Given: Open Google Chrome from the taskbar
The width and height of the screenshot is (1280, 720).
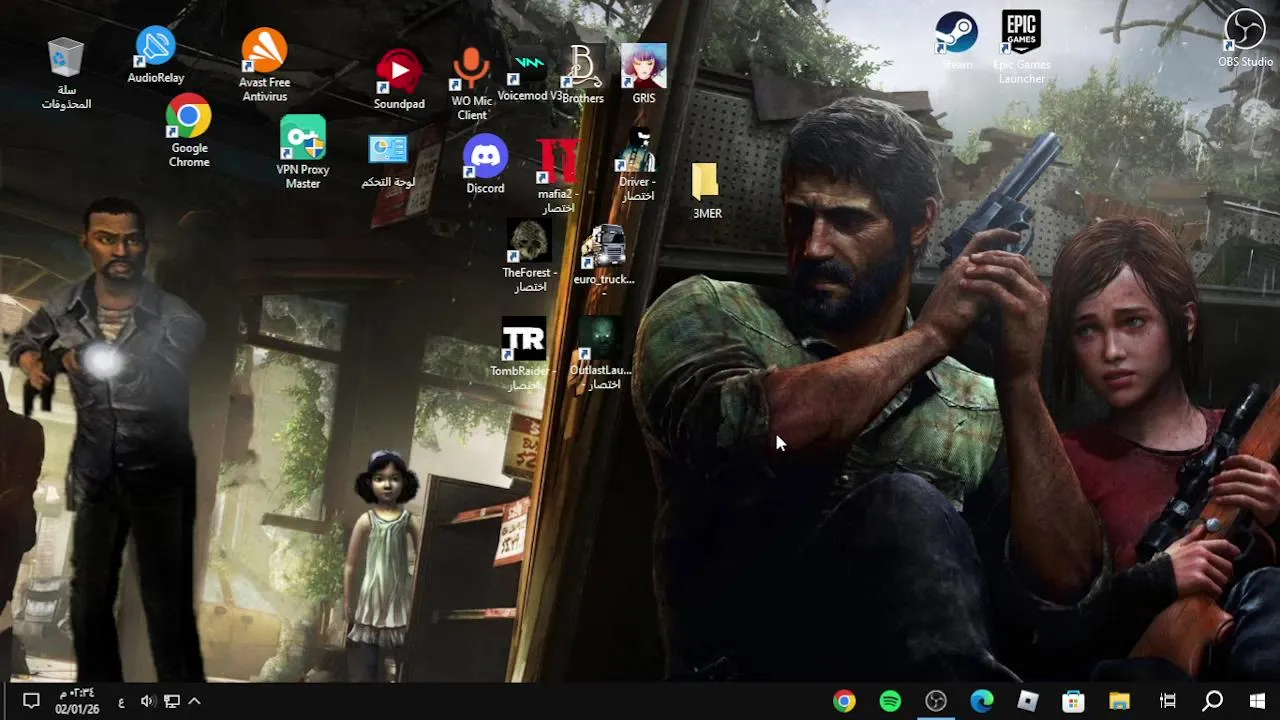Looking at the screenshot, I should (844, 701).
